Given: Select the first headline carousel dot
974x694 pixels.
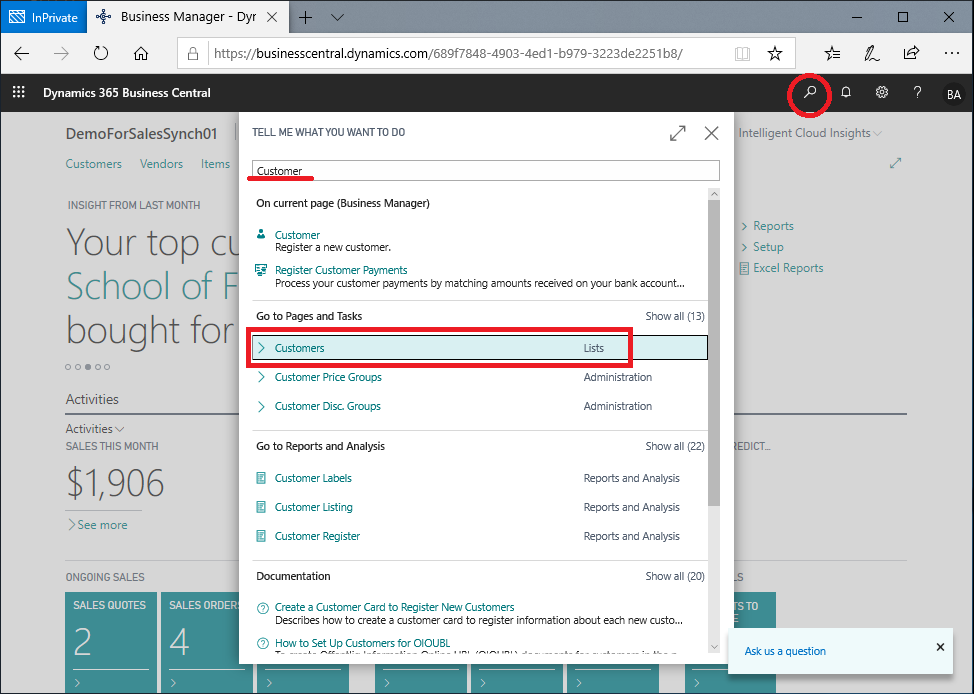Looking at the screenshot, I should click(68, 367).
